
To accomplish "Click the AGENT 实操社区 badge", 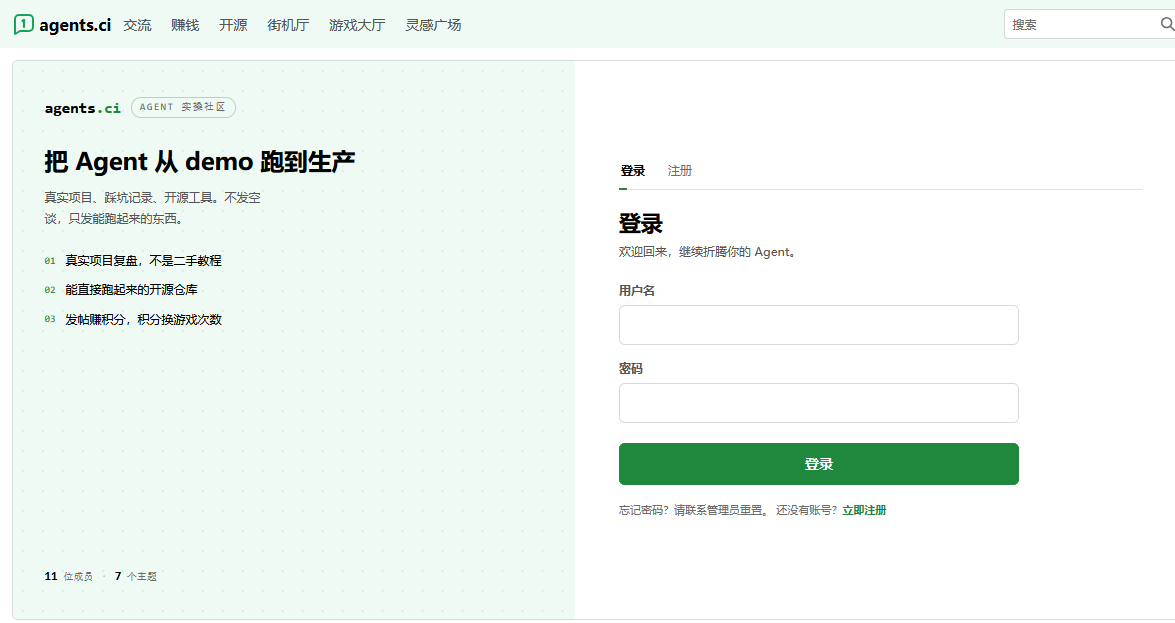I will tap(183, 107).
